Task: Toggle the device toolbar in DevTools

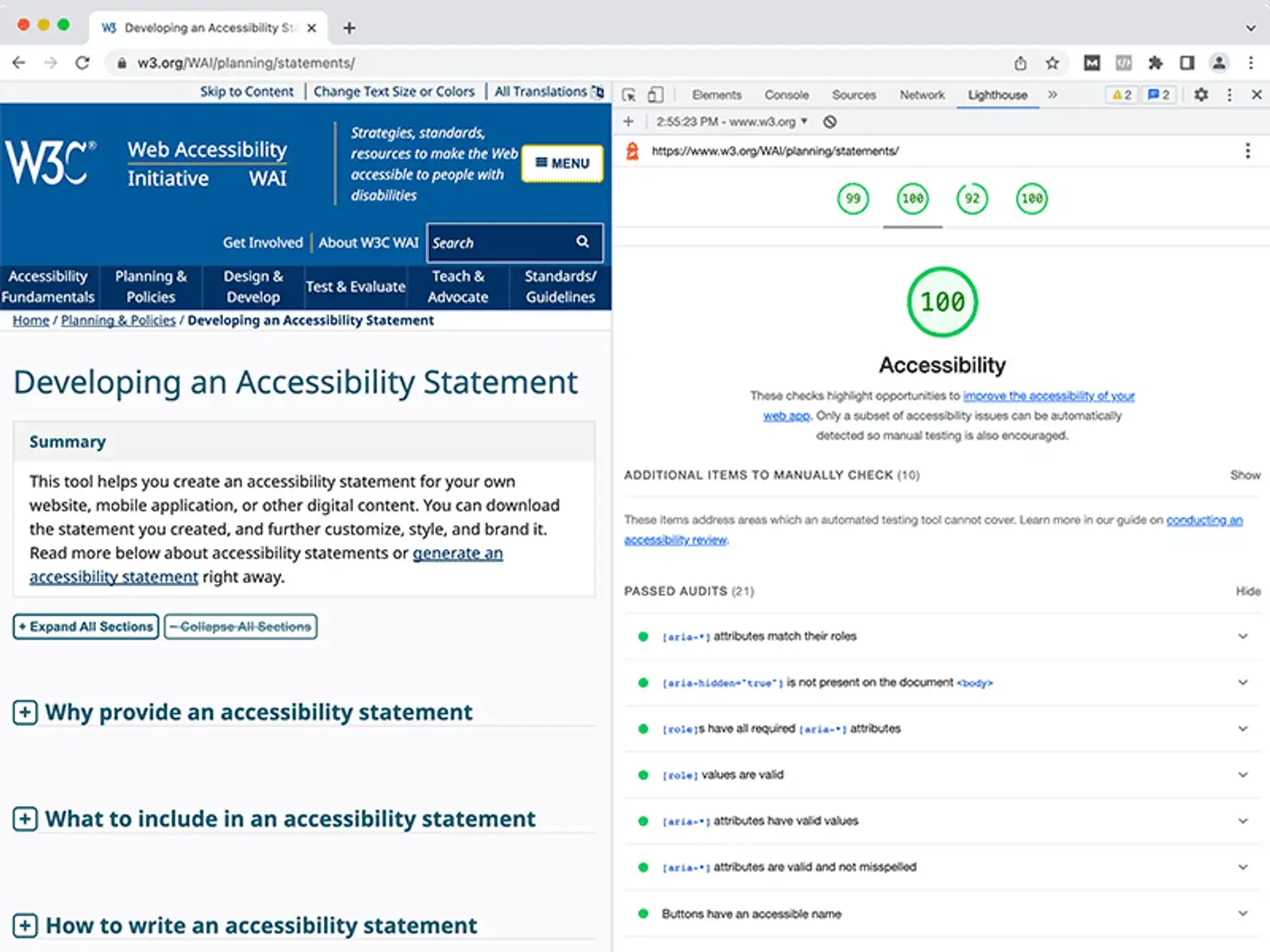Action: point(656,94)
